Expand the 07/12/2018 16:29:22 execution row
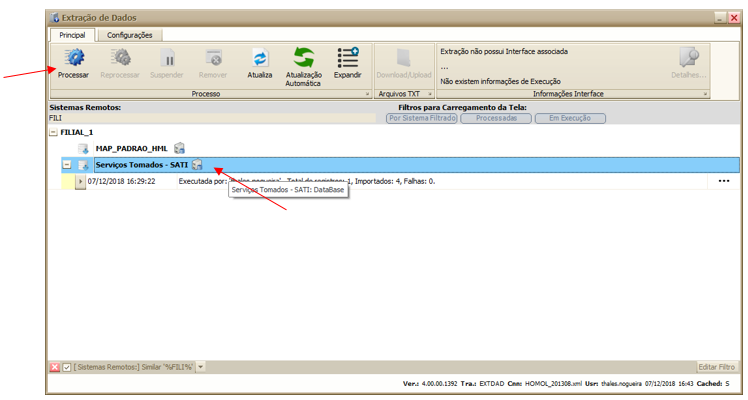 point(80,181)
